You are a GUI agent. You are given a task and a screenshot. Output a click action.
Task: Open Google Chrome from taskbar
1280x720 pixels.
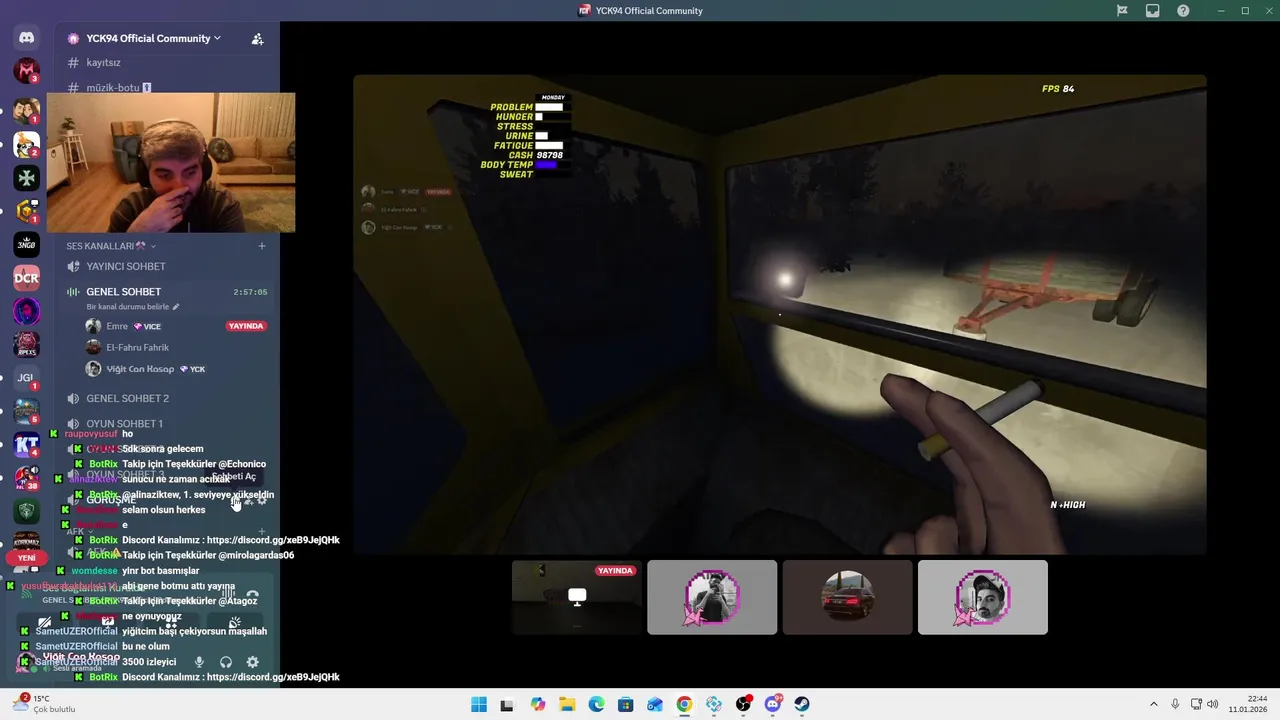684,704
